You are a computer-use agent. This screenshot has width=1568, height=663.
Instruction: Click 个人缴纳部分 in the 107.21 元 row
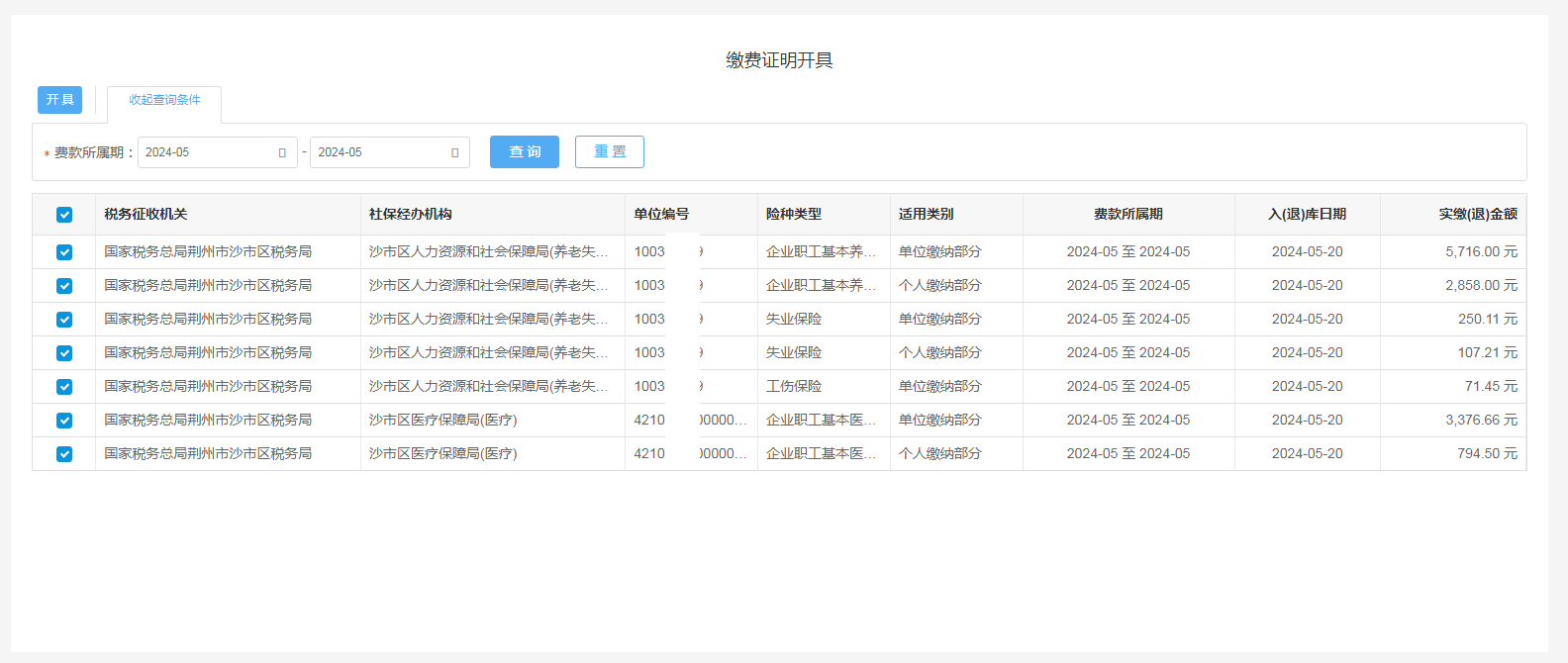[940, 352]
